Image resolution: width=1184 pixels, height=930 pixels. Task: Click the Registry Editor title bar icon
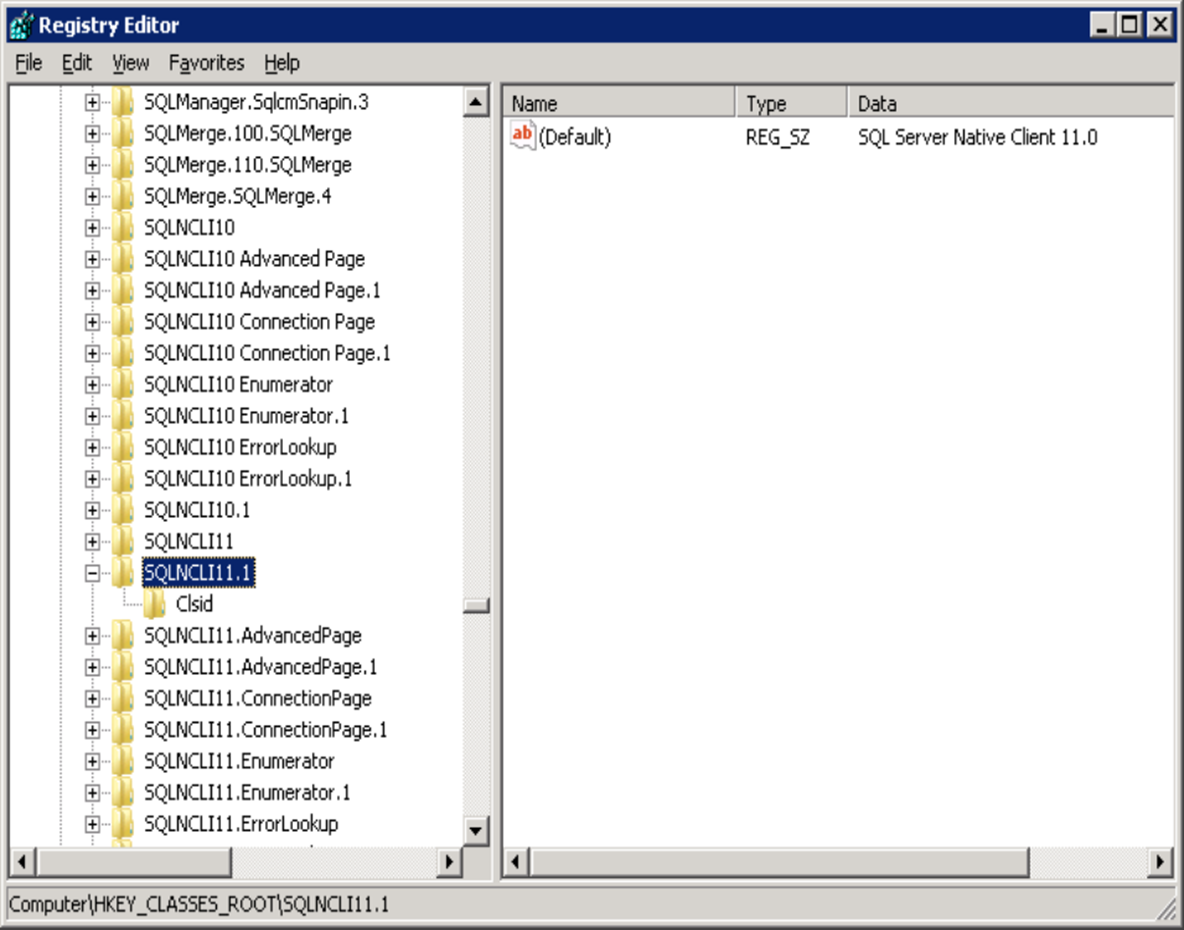pos(21,25)
